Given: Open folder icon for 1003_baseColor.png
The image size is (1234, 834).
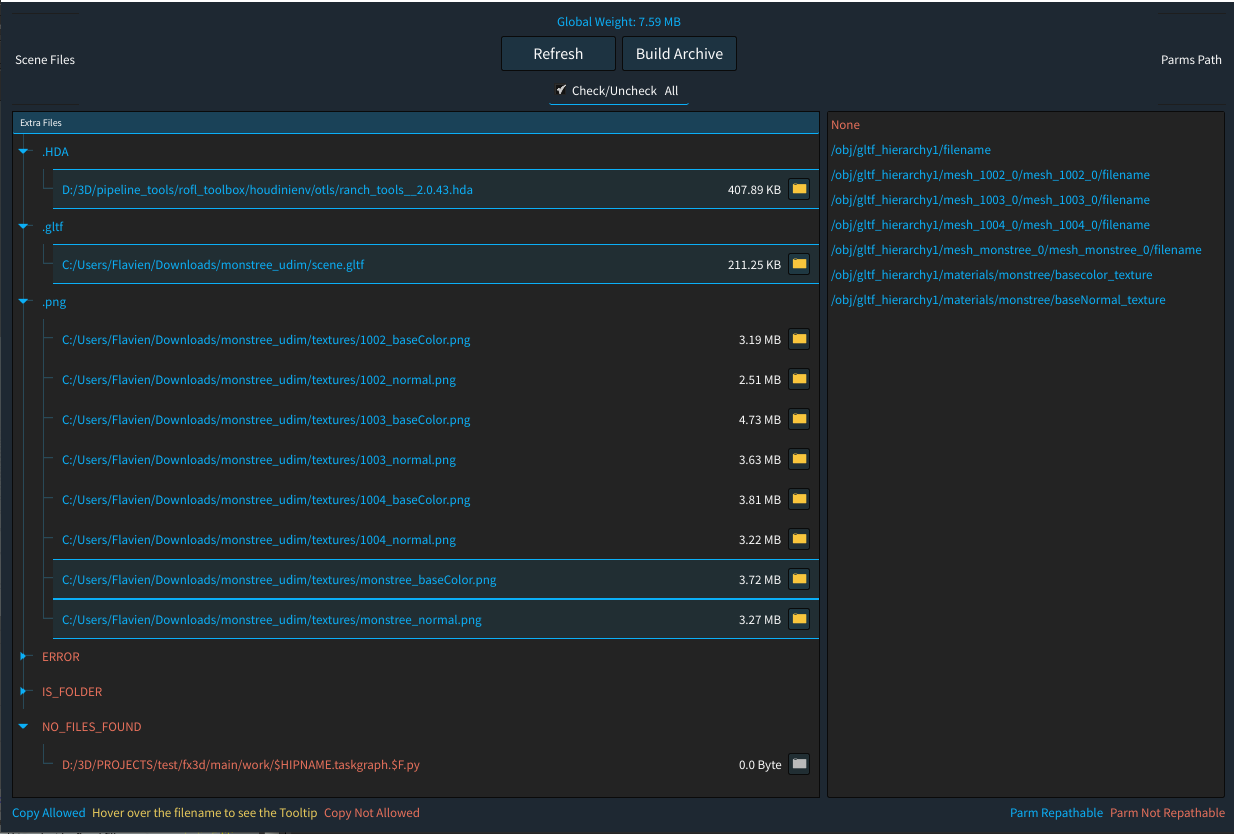Looking at the screenshot, I should point(799,419).
